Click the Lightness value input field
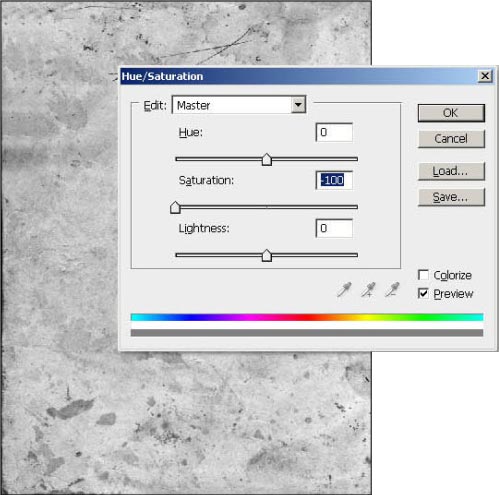The image size is (499, 495). (x=334, y=228)
